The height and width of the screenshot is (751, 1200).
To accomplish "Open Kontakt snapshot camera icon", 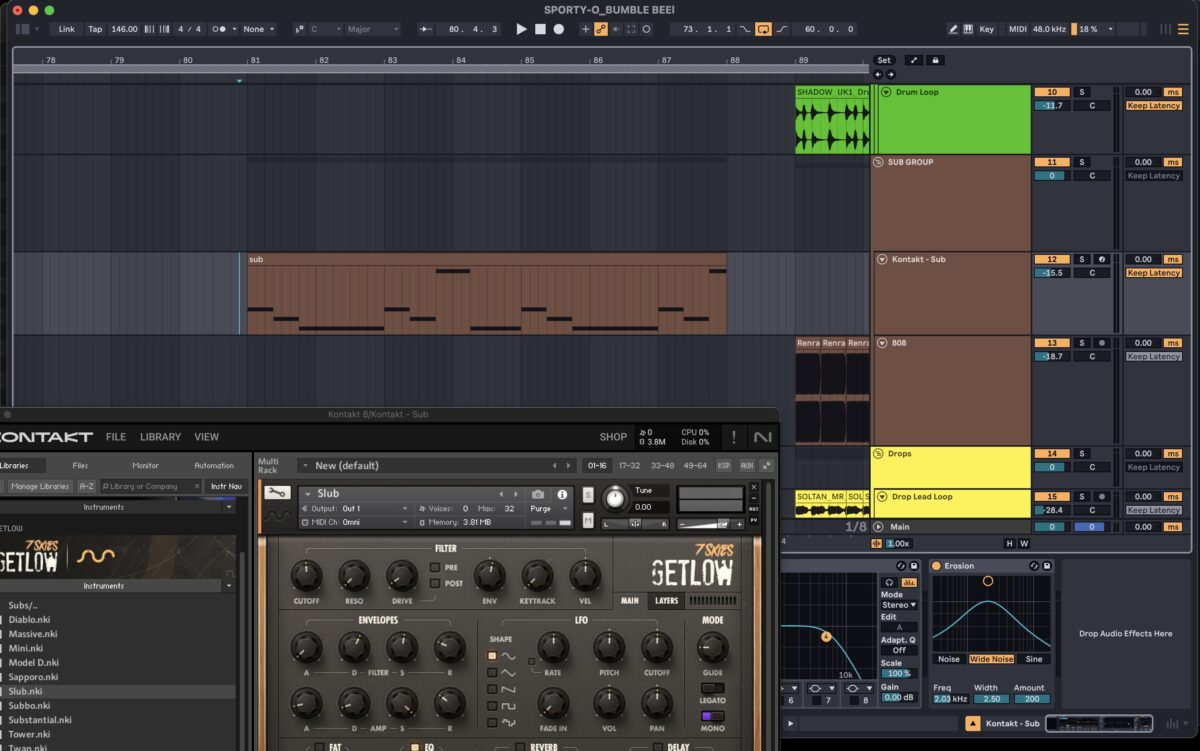I will pyautogui.click(x=538, y=494).
